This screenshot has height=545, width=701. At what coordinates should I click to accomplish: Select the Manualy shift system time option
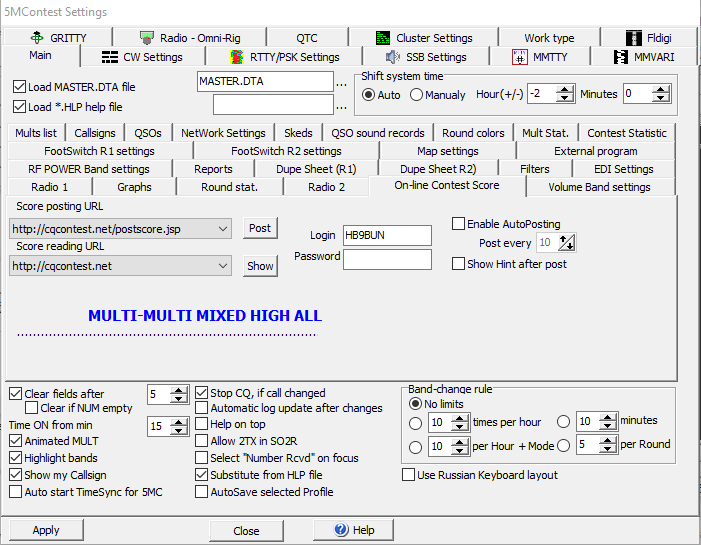pos(416,95)
